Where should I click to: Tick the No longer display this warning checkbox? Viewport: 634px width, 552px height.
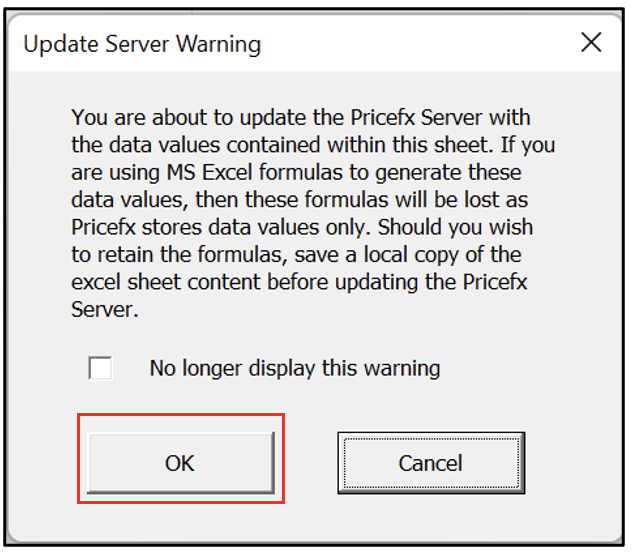(x=101, y=368)
